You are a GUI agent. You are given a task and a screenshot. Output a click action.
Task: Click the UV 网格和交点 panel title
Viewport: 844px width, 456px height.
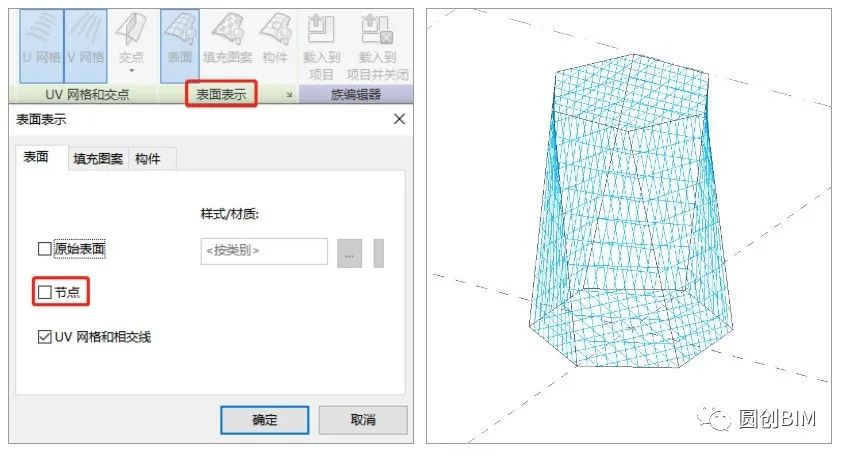(87, 95)
